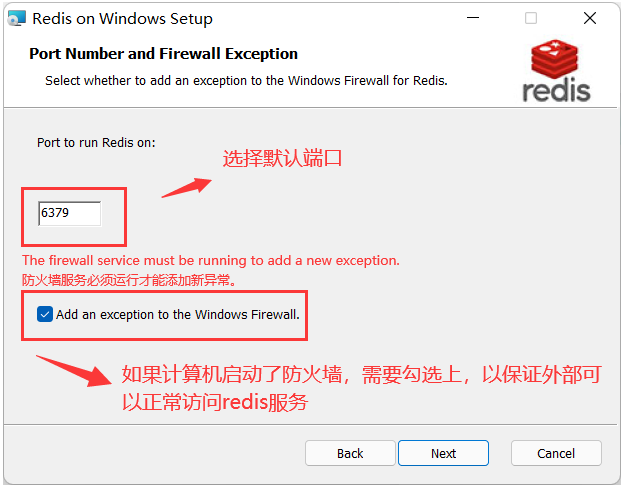This screenshot has width=624, height=488.
Task: Click the port number field showing 6379
Action: pyautogui.click(x=70, y=213)
